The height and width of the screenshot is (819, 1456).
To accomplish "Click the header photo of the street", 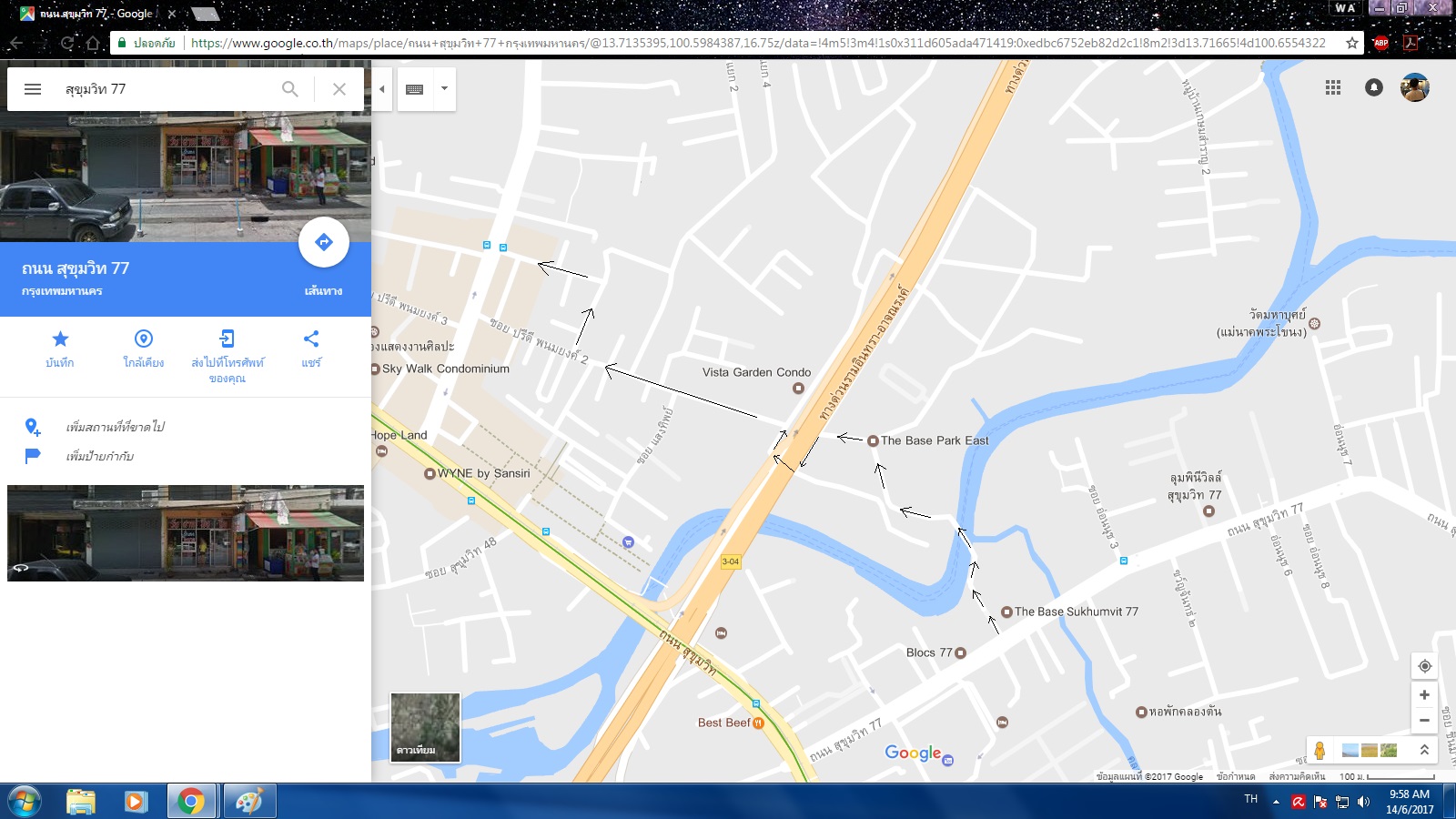I will [x=186, y=177].
